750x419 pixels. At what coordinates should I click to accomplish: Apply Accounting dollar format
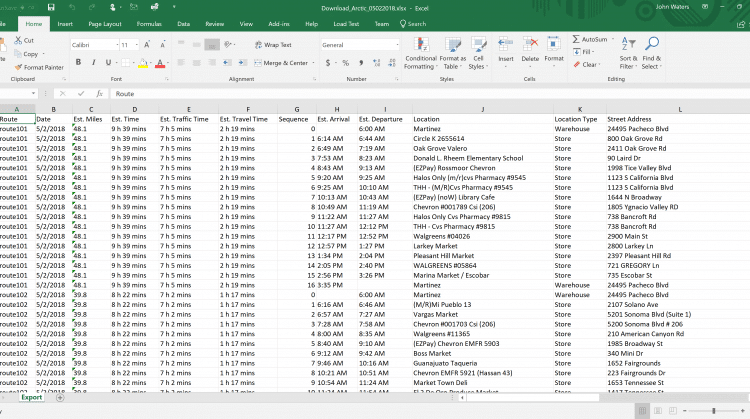(328, 63)
